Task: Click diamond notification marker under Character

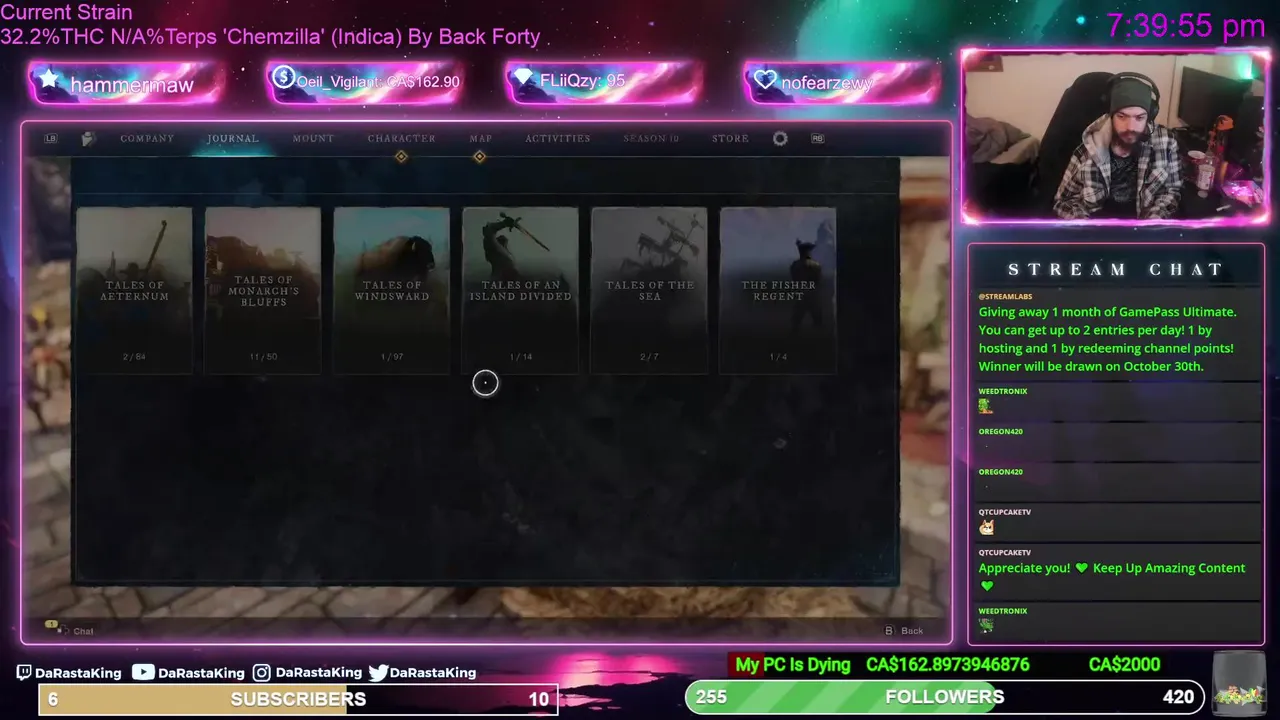Action: pyautogui.click(x=401, y=157)
